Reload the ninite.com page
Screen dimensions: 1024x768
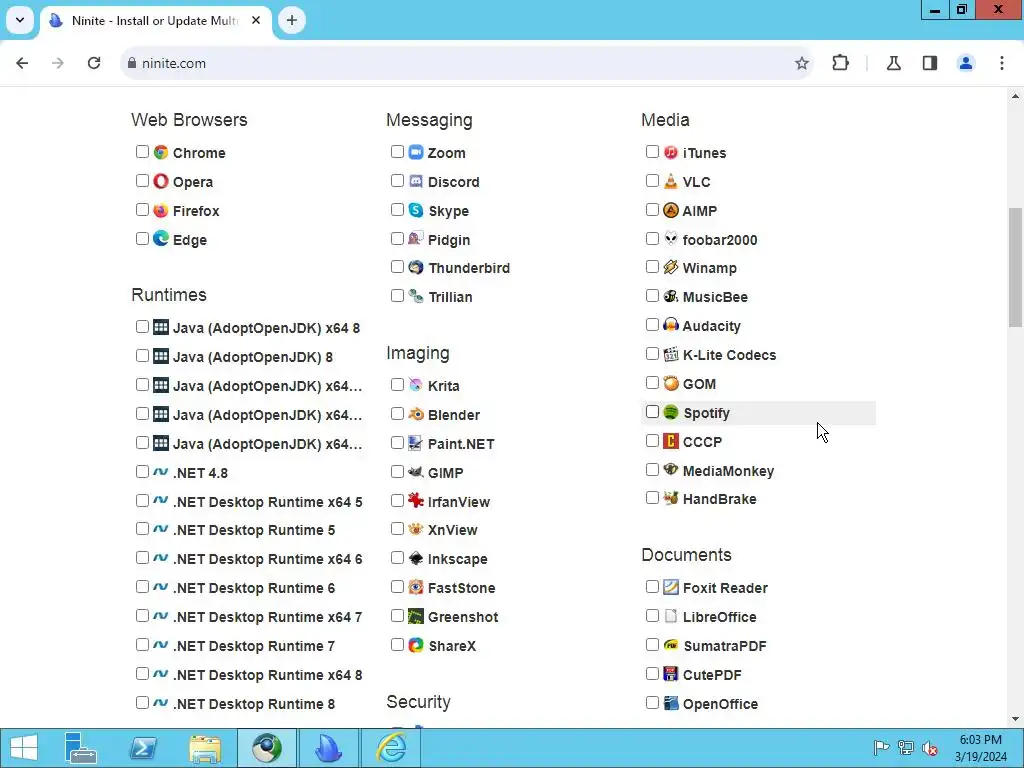(x=94, y=63)
